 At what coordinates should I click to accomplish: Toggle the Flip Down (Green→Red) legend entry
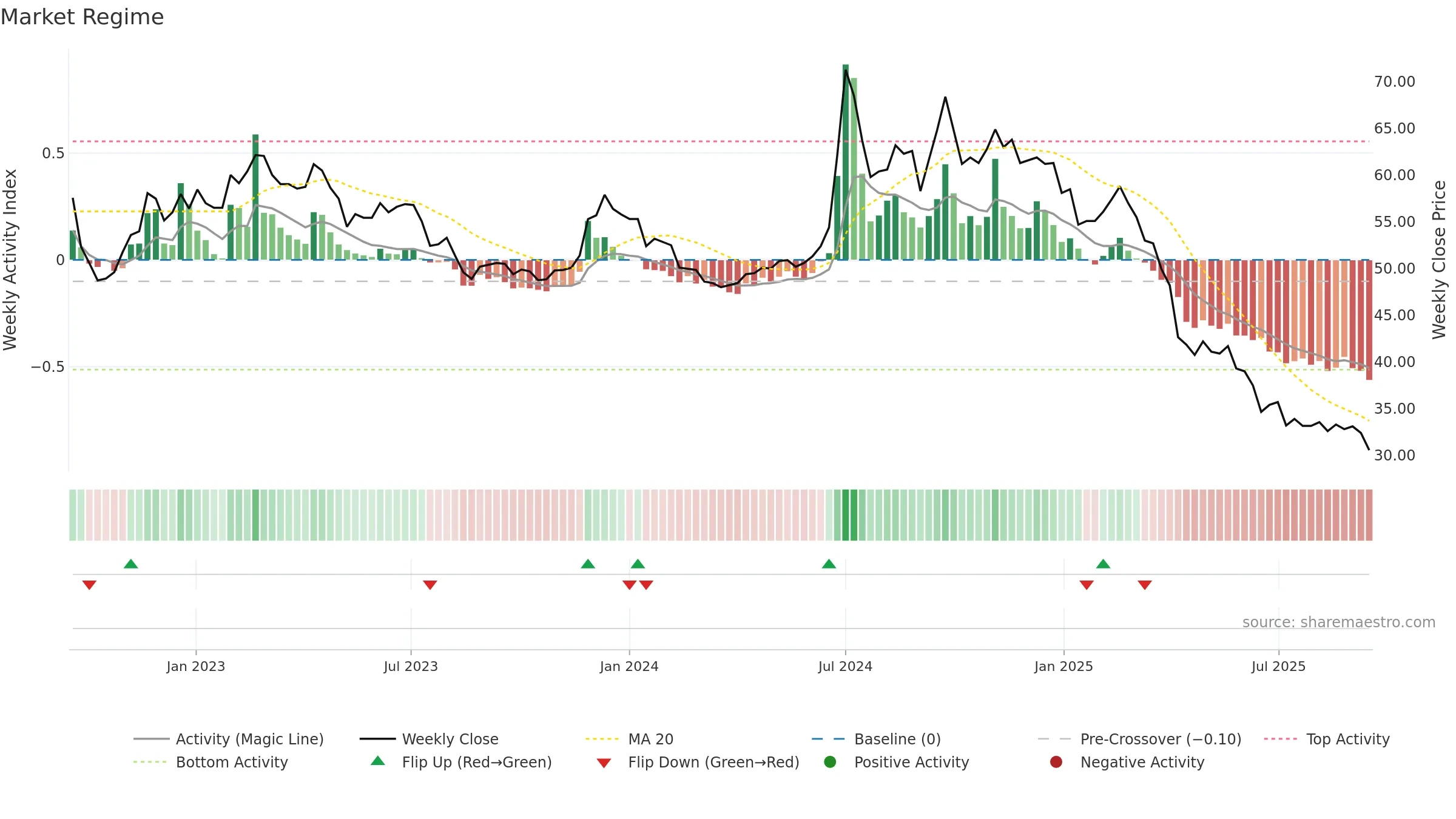tap(698, 762)
